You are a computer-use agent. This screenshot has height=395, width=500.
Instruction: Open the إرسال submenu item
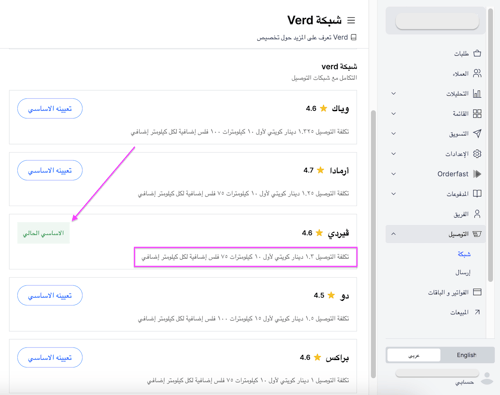tap(463, 273)
